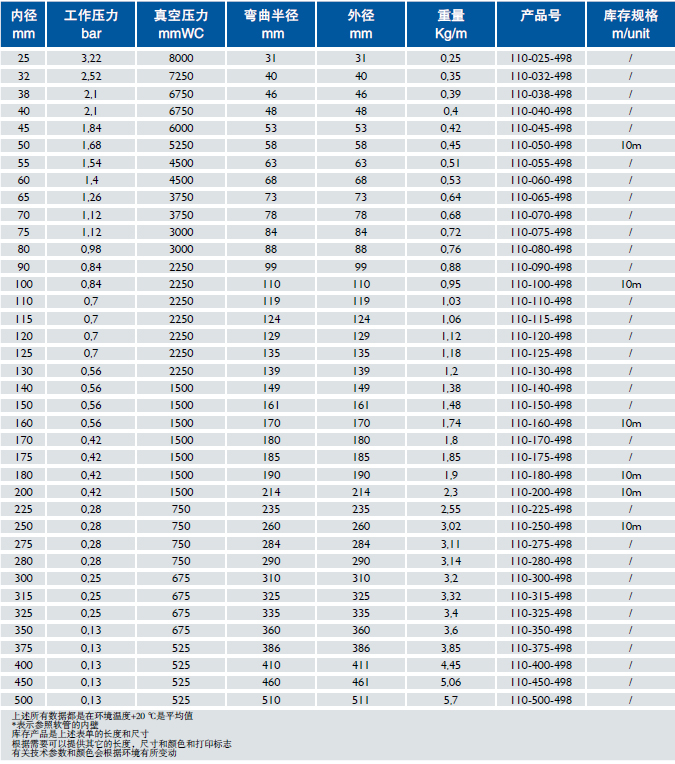The image size is (675, 764).
Task: Click the 10m stock cell for 110-250-498
Action: click(630, 526)
